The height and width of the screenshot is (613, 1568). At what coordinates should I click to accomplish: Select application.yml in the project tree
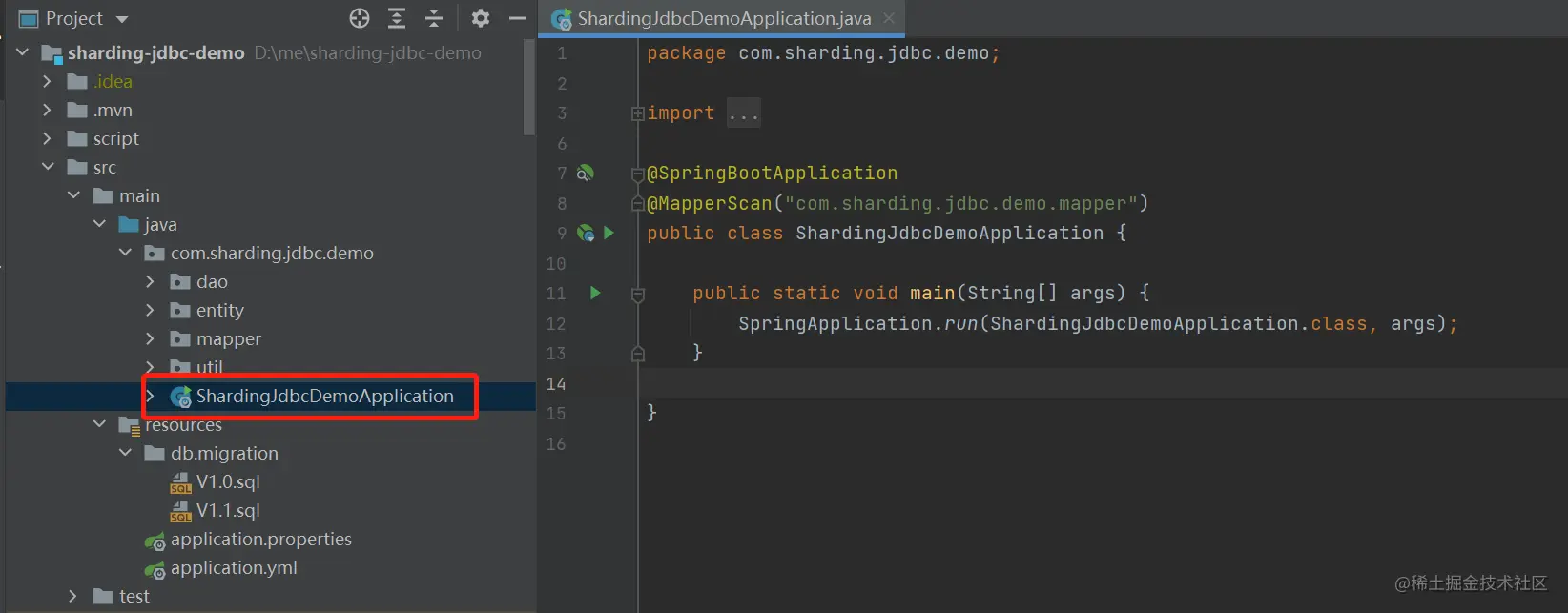(x=234, y=567)
